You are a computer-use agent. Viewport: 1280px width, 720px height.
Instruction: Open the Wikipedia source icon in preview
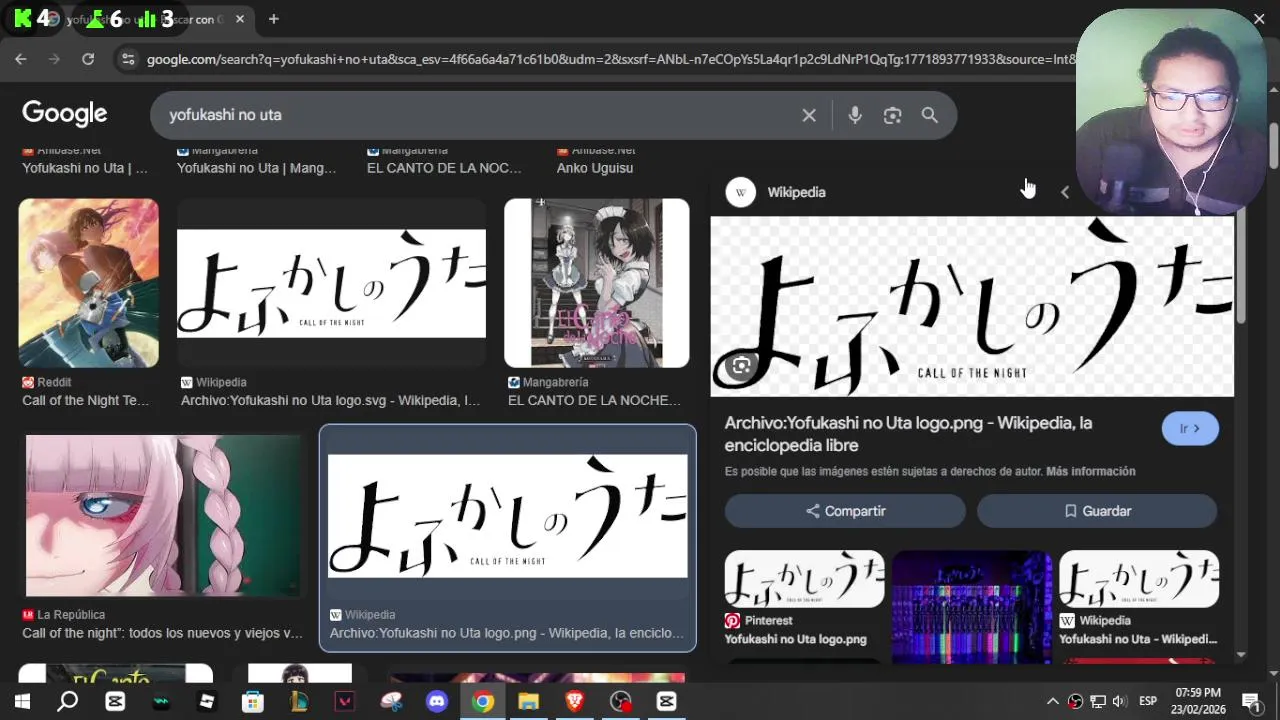tap(740, 192)
